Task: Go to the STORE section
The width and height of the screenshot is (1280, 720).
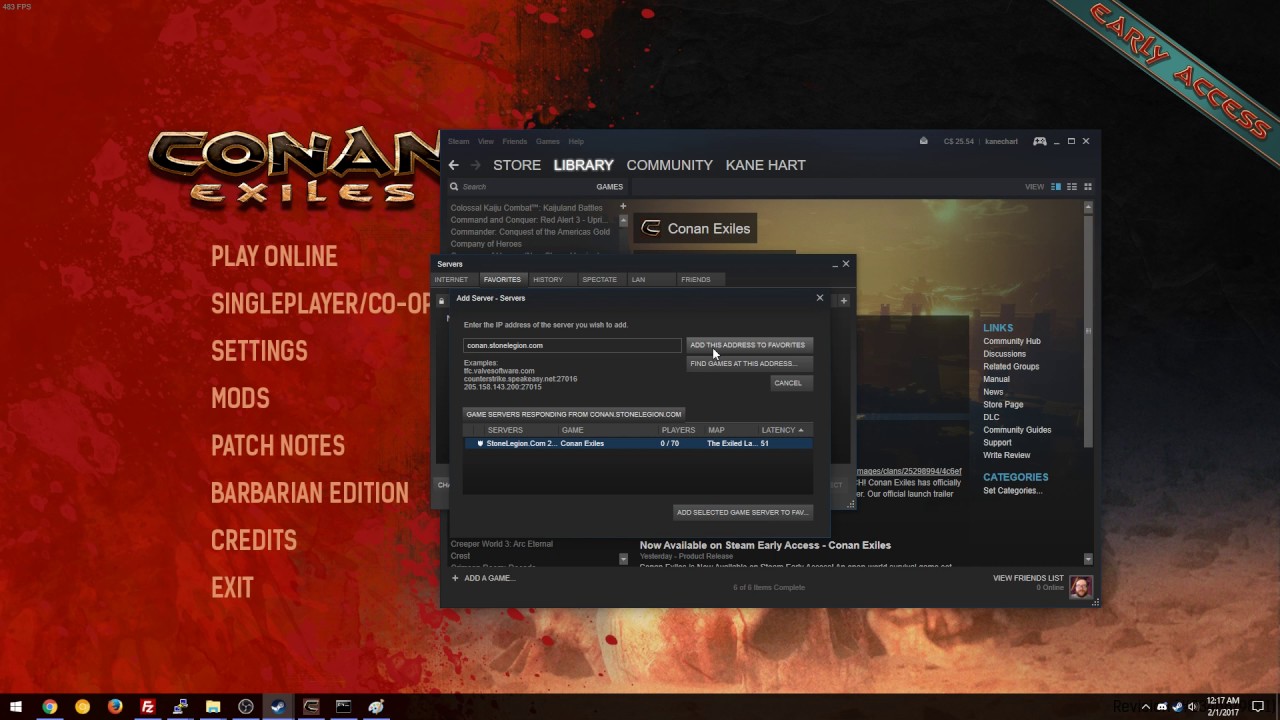Action: 517,165
